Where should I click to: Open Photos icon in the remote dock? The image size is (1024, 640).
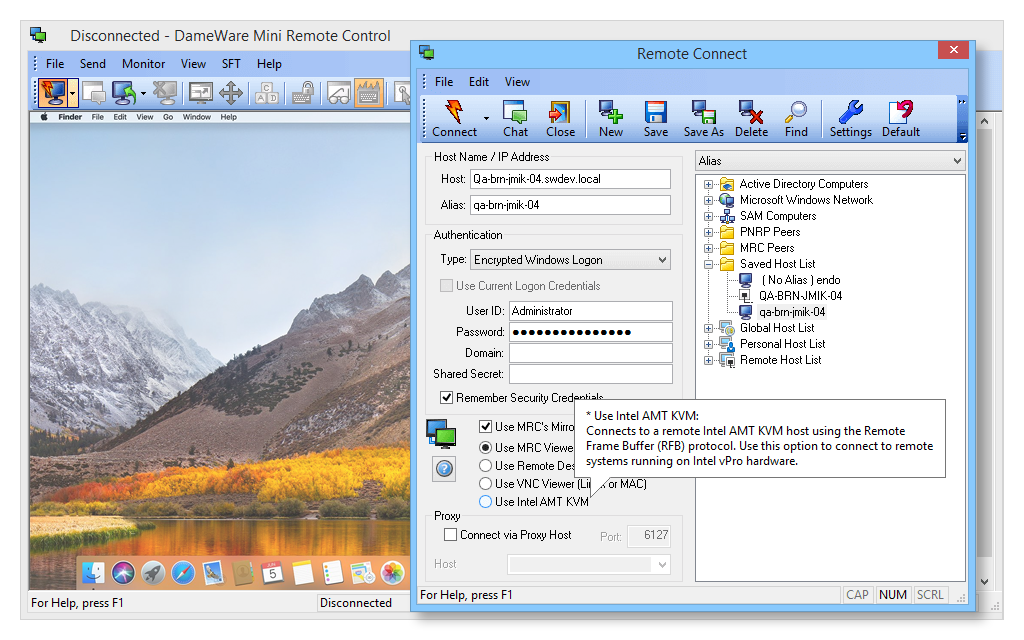click(392, 573)
